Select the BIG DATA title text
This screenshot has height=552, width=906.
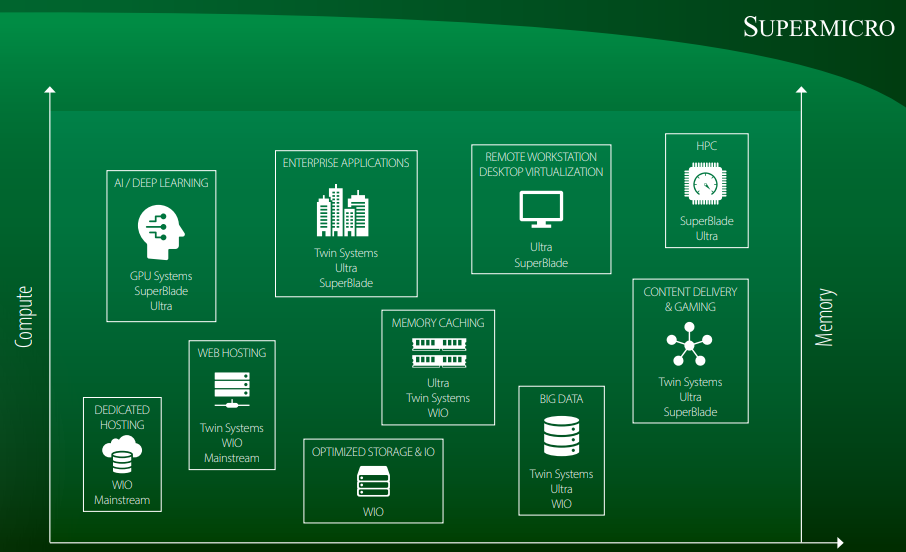pyautogui.click(x=561, y=399)
